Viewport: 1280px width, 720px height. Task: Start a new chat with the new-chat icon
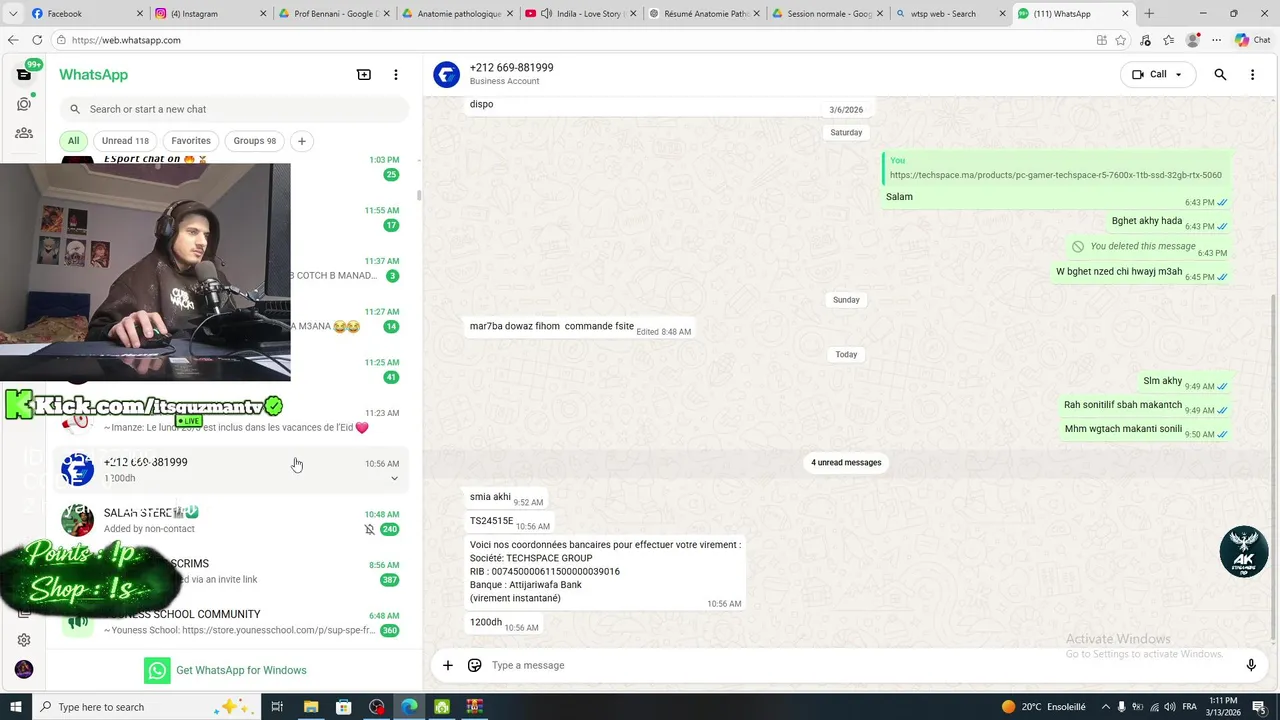tap(364, 75)
